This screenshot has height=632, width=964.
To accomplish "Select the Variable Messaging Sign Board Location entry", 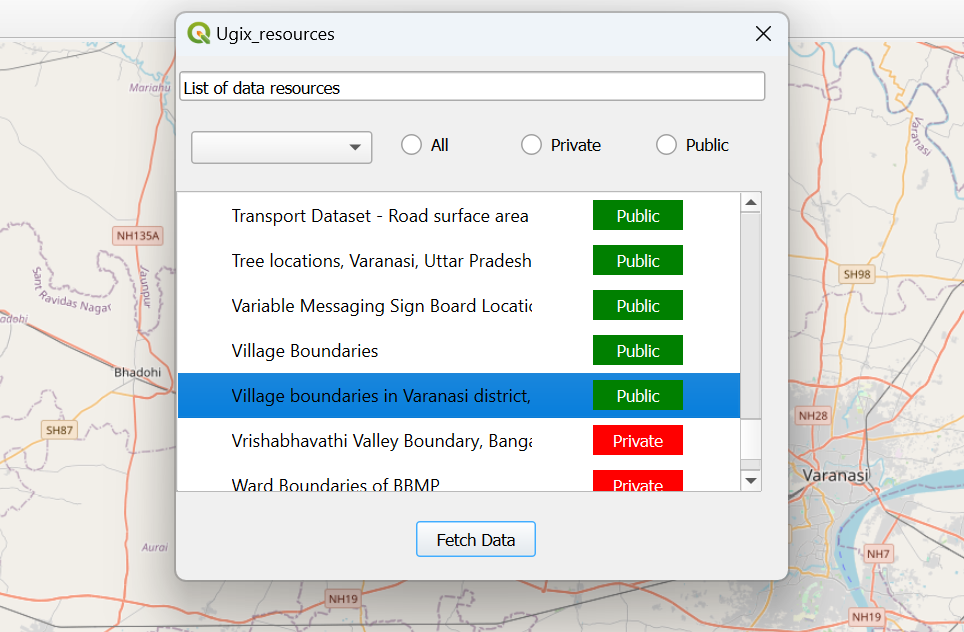I will (380, 305).
